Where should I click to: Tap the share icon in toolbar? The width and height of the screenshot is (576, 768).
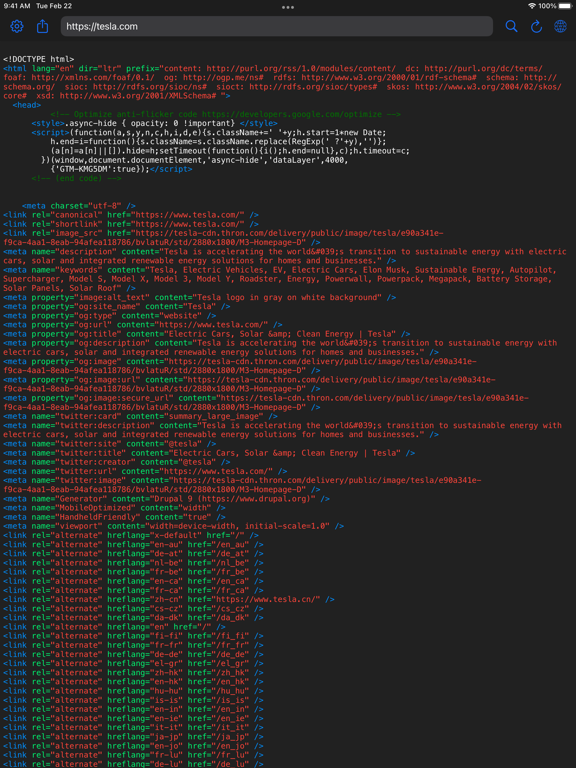[43, 26]
